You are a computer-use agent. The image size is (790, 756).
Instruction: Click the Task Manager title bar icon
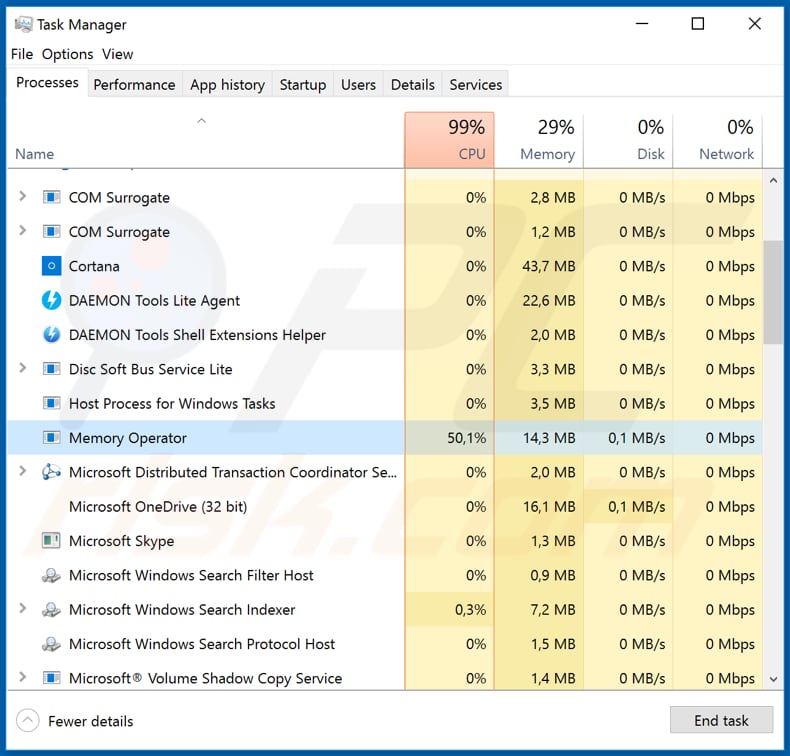[23, 24]
